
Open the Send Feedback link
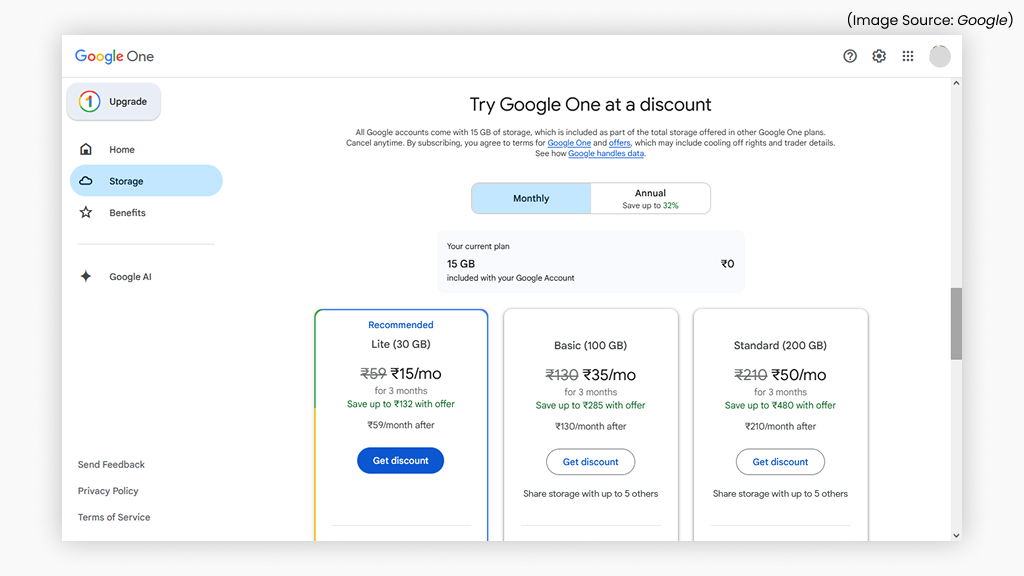coord(111,464)
